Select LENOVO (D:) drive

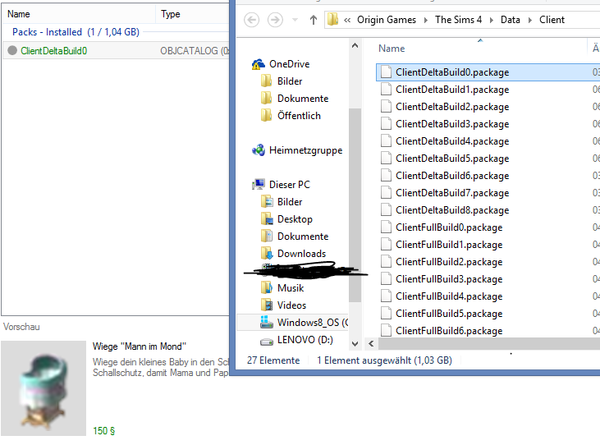click(305, 340)
